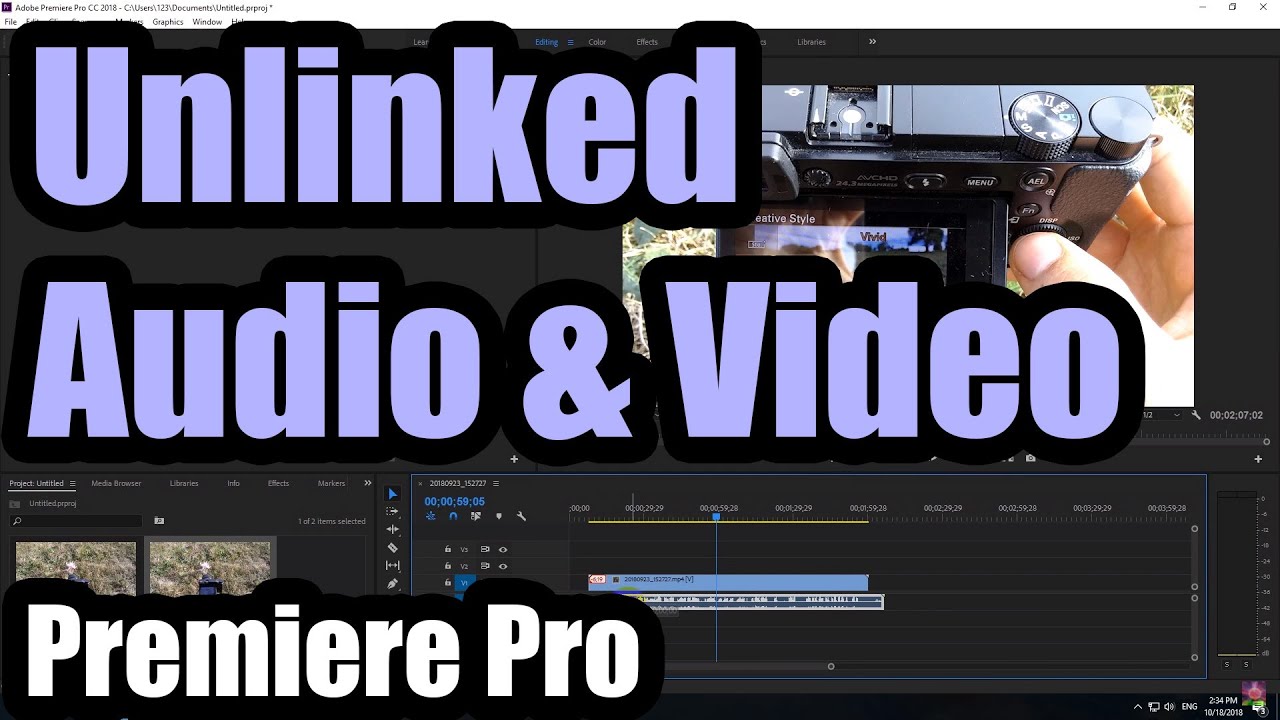
Task: Click the Untitled.prproj path label
Action: [x=52, y=504]
